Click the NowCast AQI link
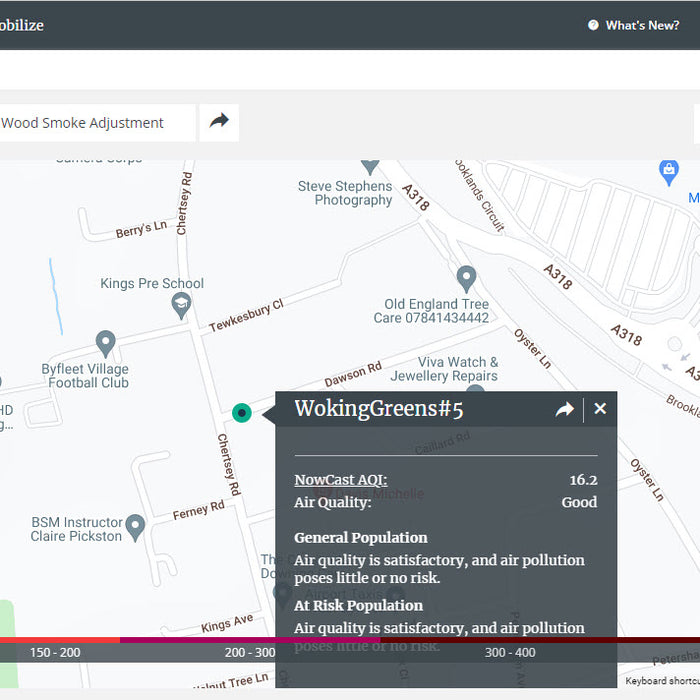The width and height of the screenshot is (700, 700). pyautogui.click(x=340, y=480)
